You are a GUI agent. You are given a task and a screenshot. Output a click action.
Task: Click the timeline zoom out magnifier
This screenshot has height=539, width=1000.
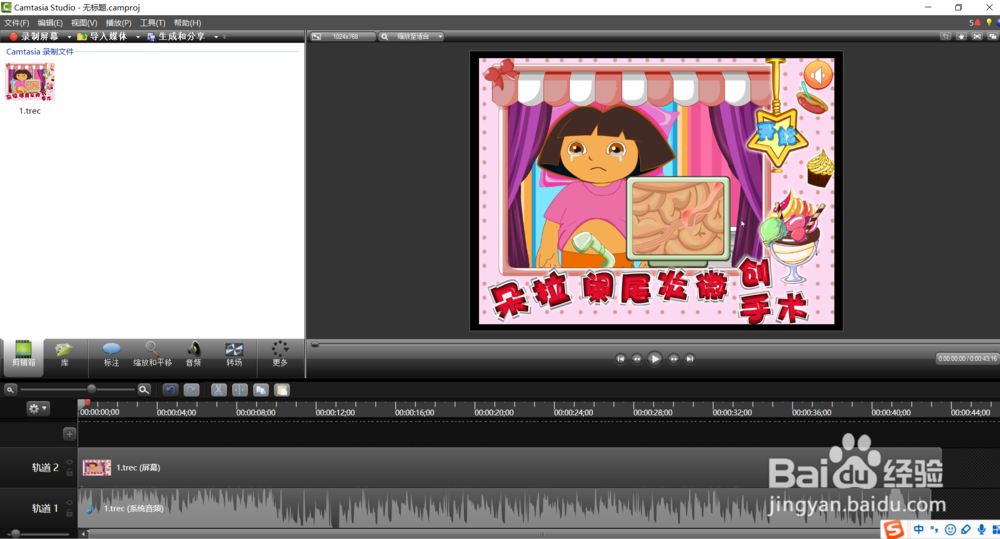(10, 390)
